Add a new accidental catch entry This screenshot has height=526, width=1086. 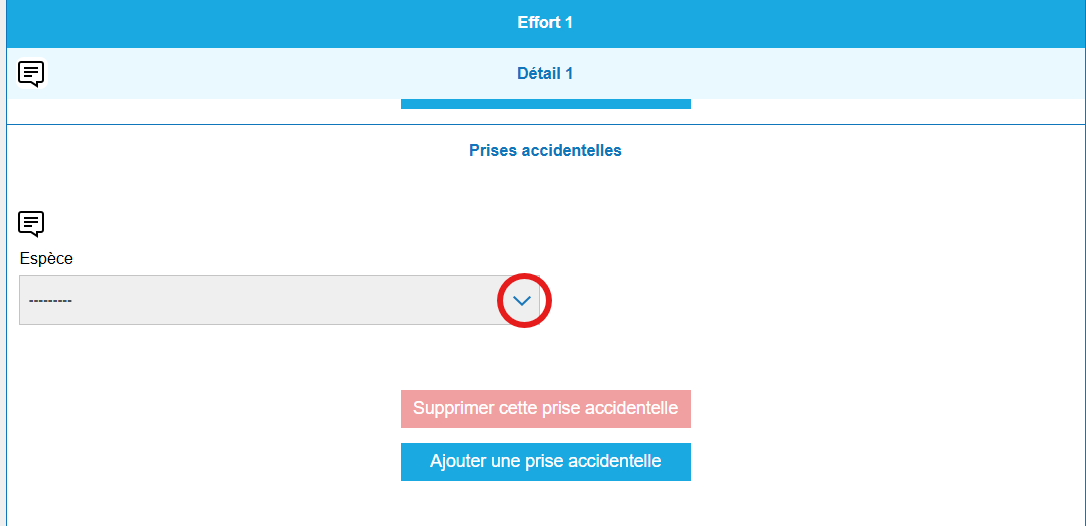click(x=545, y=462)
